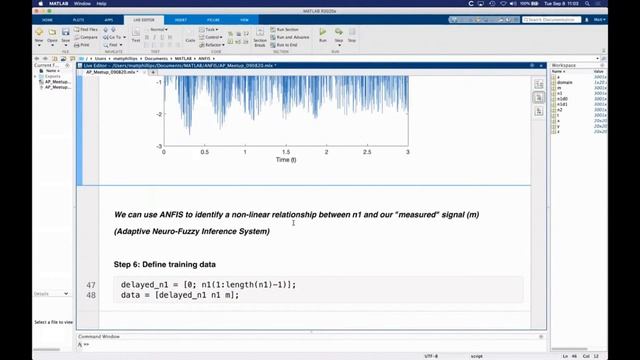Screen dimensions: 640x360
Task: Click the Print button in the ribbon
Action: coord(82,45)
